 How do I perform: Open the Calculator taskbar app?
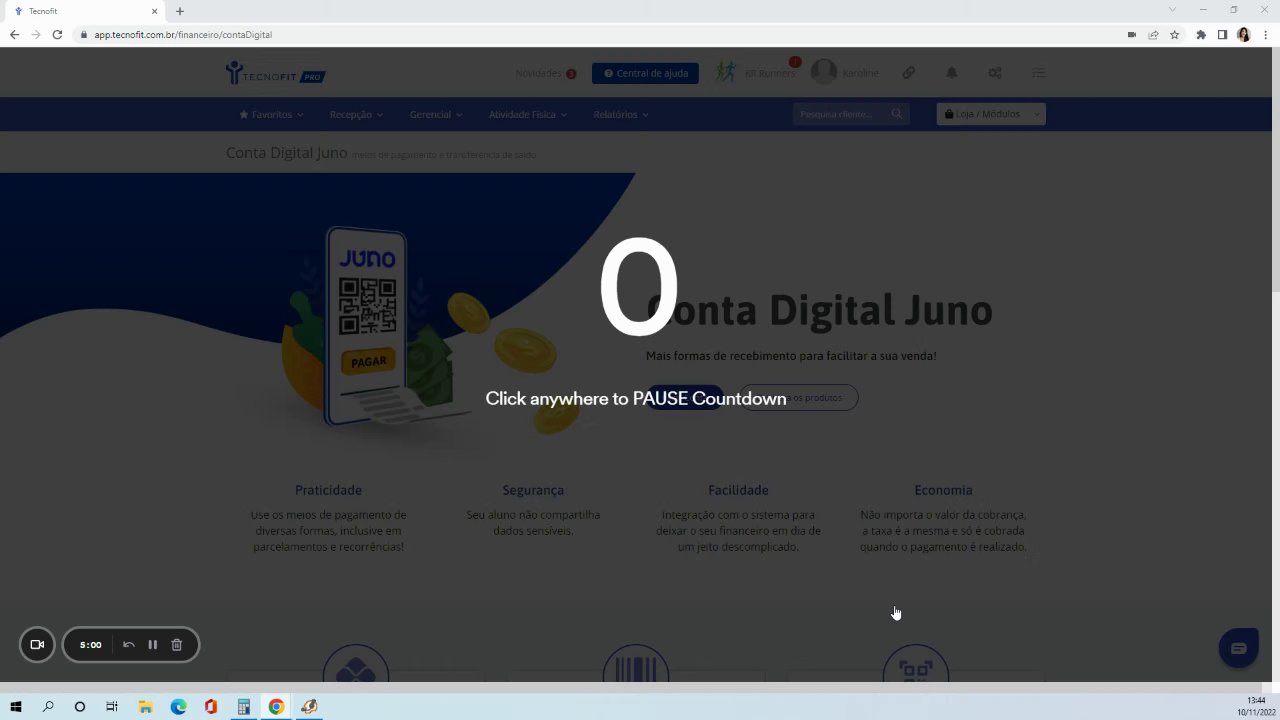pyautogui.click(x=243, y=707)
